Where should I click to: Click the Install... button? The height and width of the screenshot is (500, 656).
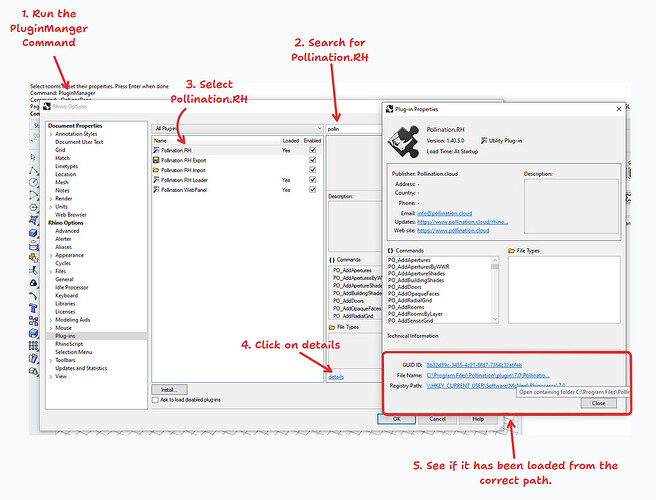169,390
